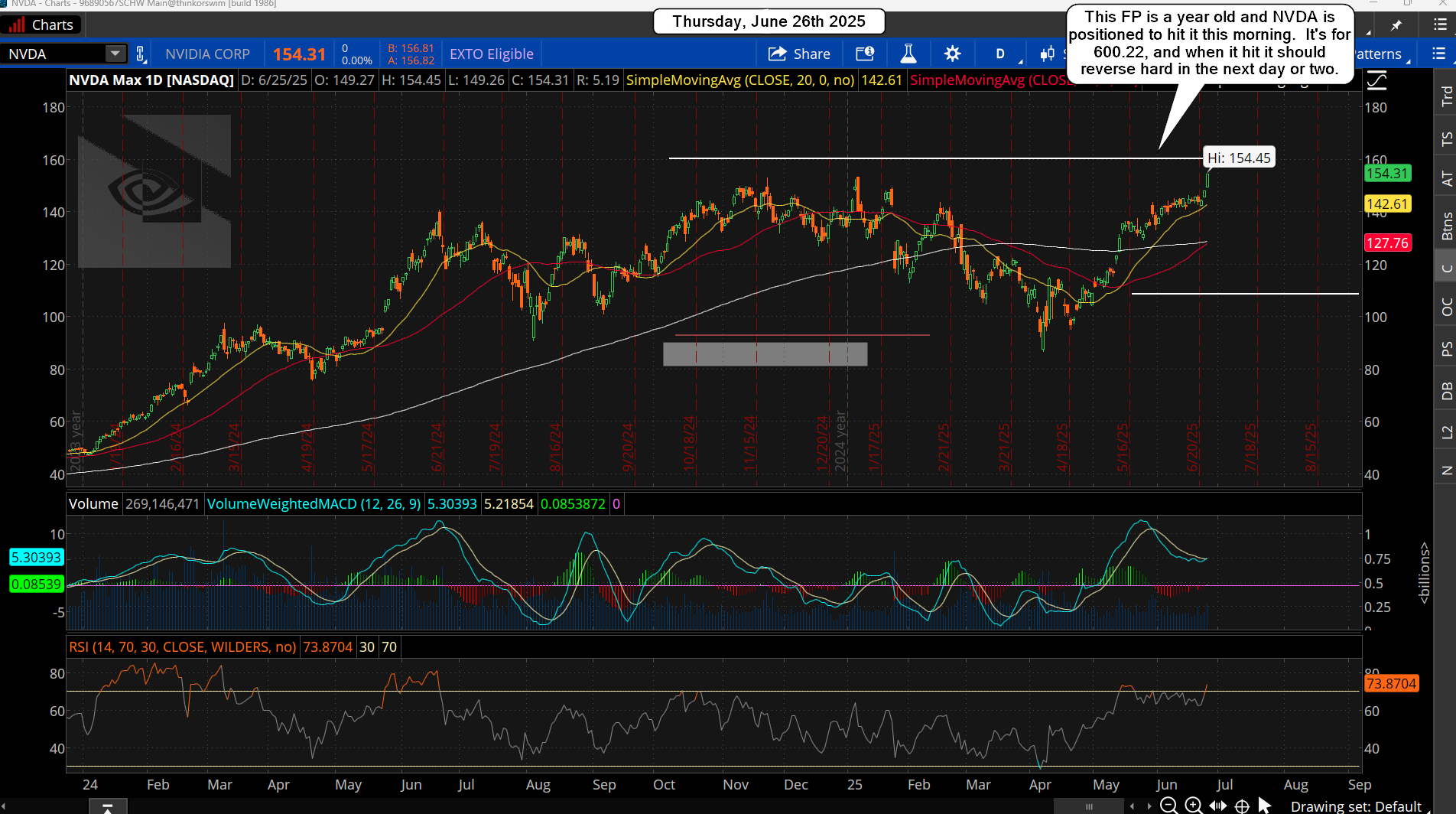Click yellow SimpleMovingAvg (CLOSE, 20) study label
This screenshot has height=814, width=1456.
click(740, 80)
